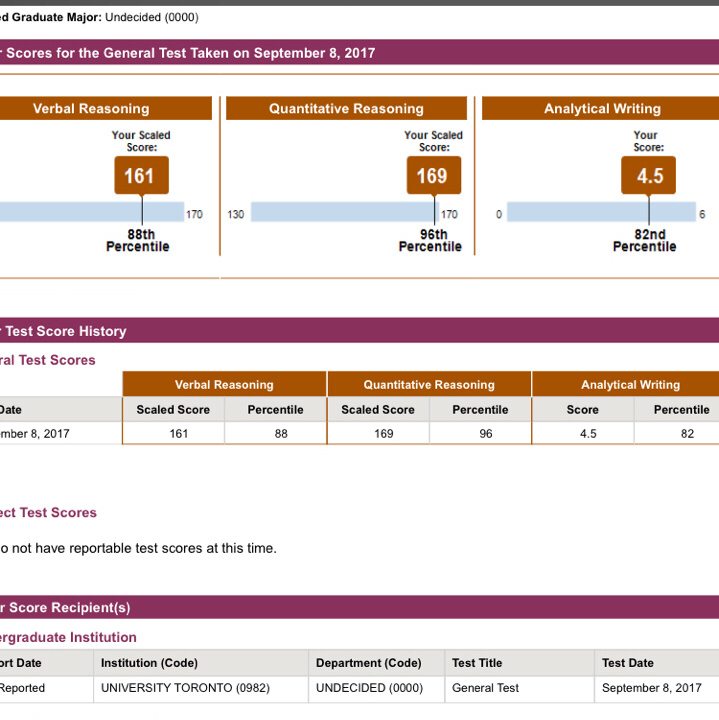Click the Verbal Reasoning score bar
The width and height of the screenshot is (719, 720).
point(92,212)
